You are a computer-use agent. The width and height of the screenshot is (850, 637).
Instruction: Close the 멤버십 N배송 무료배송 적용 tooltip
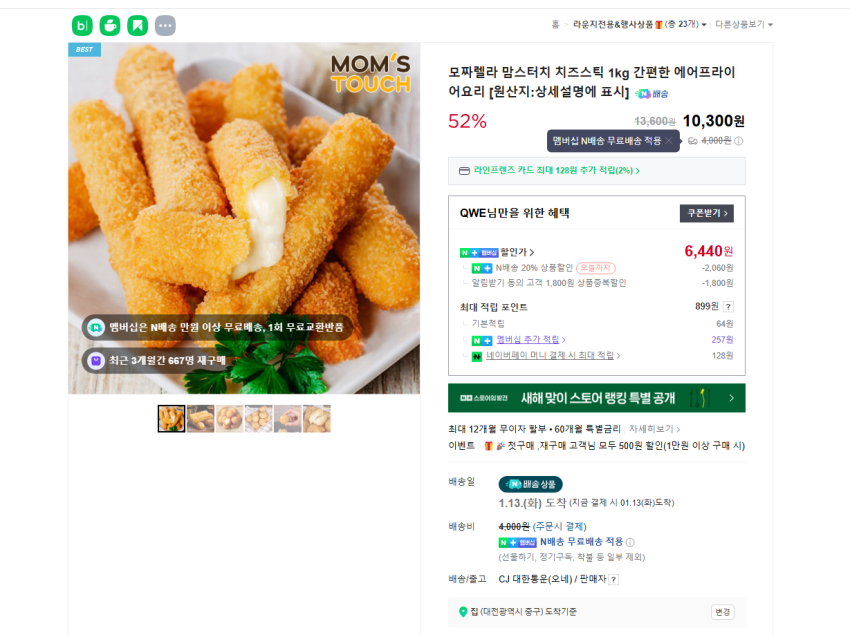coord(669,141)
